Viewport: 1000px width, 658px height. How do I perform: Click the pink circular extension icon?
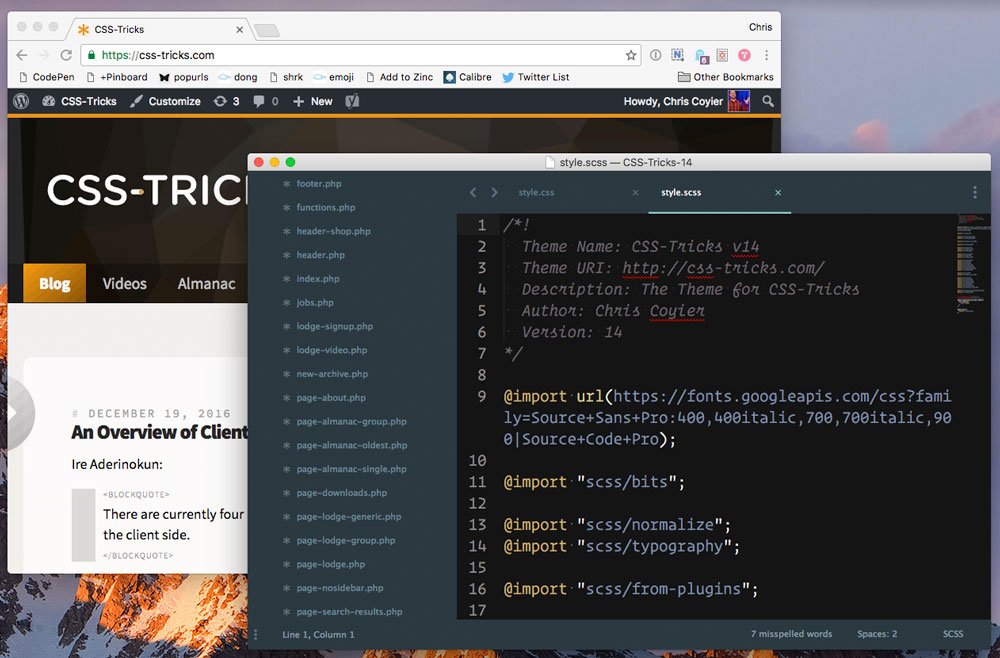click(744, 55)
